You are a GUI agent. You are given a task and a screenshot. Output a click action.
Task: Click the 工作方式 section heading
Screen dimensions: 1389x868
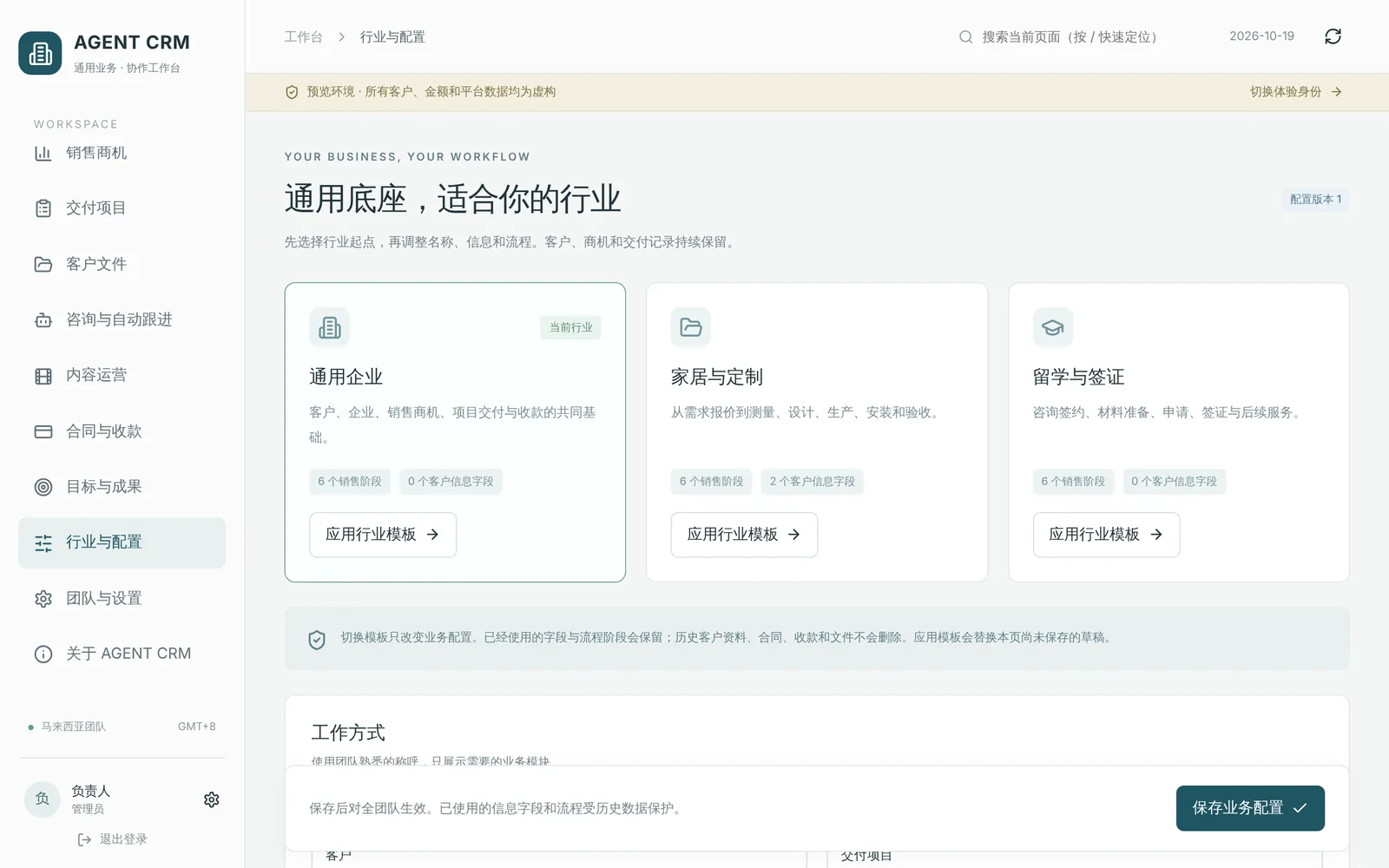pyautogui.click(x=348, y=733)
